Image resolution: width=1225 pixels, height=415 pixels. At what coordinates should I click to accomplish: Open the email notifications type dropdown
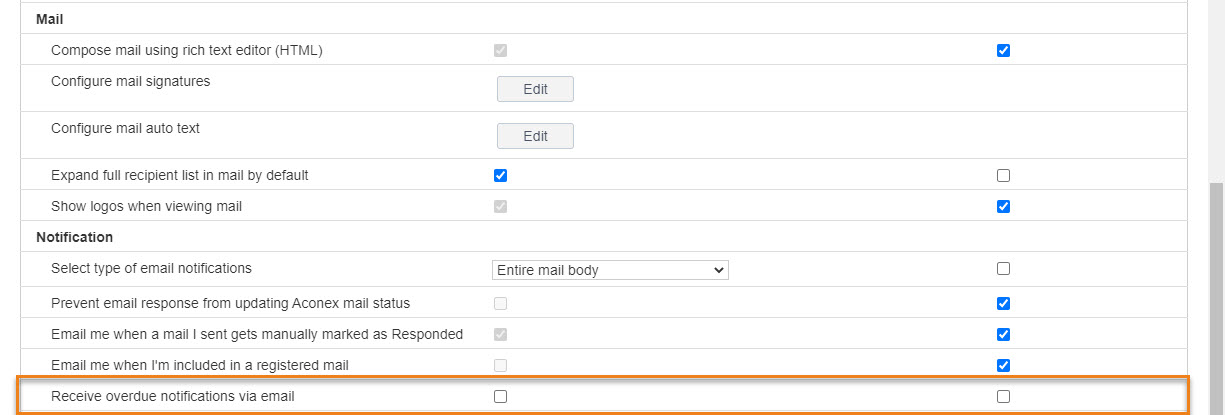(x=610, y=270)
